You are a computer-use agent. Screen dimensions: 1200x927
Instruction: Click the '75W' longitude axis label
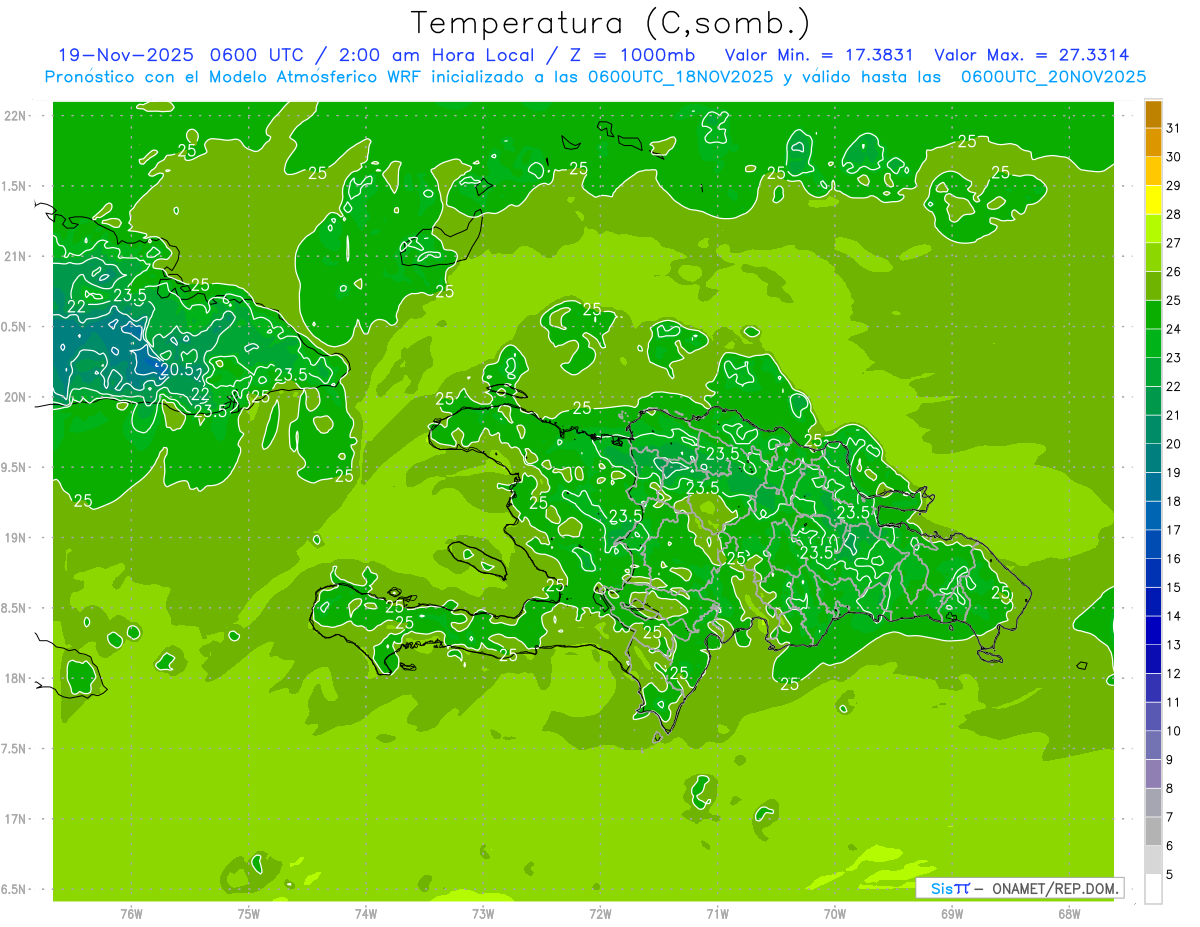[x=249, y=913]
